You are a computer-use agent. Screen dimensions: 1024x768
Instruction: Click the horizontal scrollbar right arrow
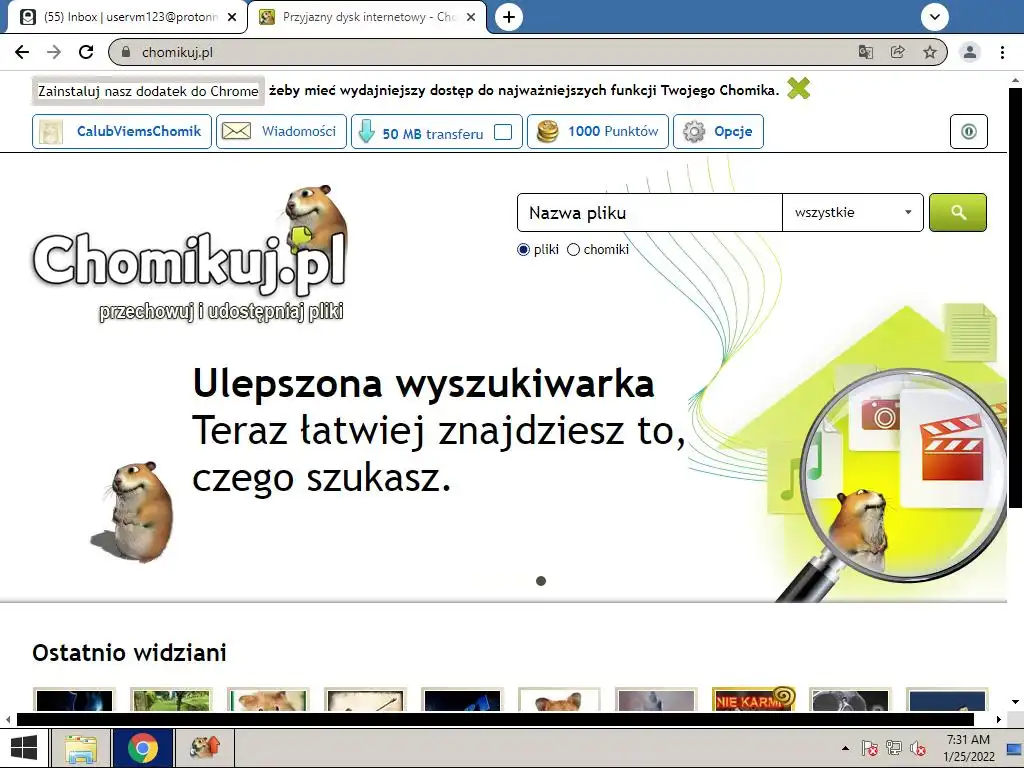point(999,720)
